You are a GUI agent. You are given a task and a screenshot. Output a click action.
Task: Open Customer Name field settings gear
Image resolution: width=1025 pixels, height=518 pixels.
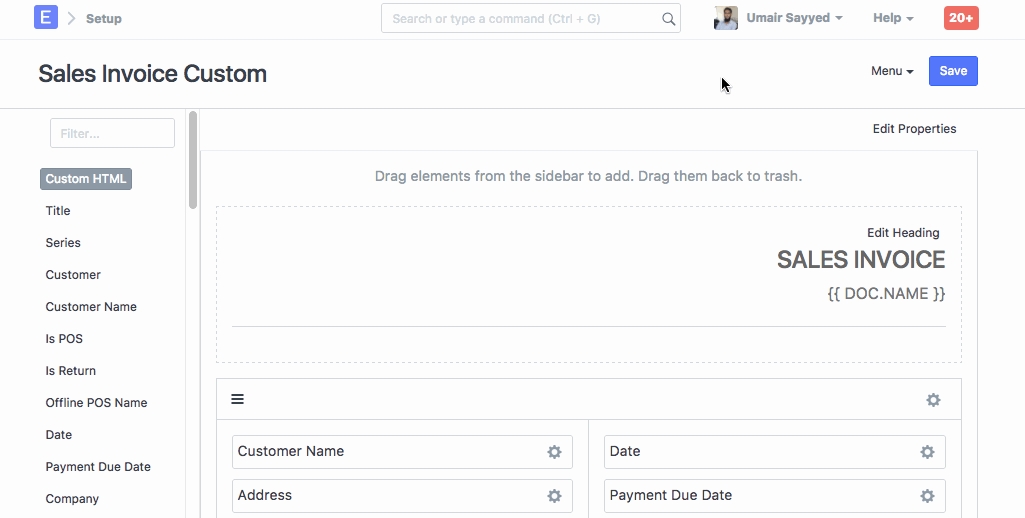click(554, 452)
